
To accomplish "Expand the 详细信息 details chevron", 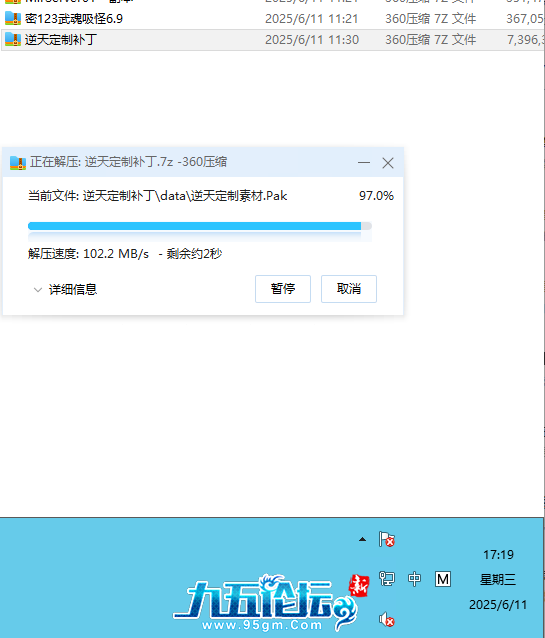I will pyautogui.click(x=37, y=290).
